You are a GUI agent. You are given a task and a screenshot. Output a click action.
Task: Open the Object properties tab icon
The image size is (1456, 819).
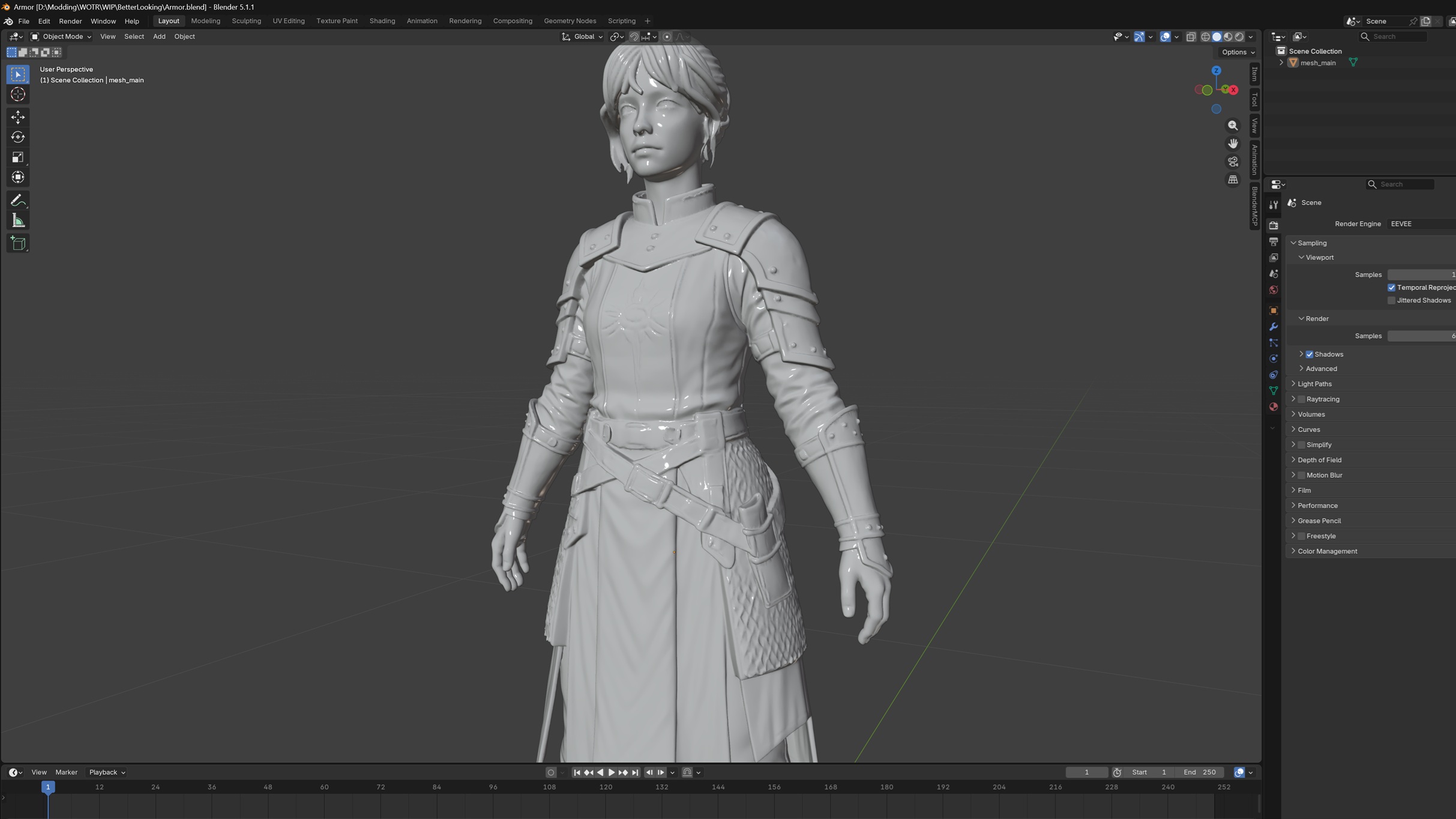[1274, 310]
